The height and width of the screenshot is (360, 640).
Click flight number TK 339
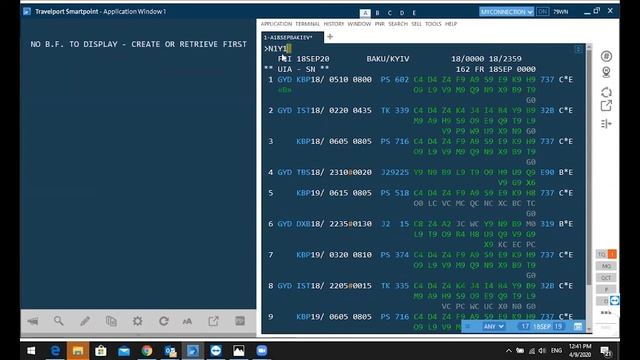tap(395, 111)
